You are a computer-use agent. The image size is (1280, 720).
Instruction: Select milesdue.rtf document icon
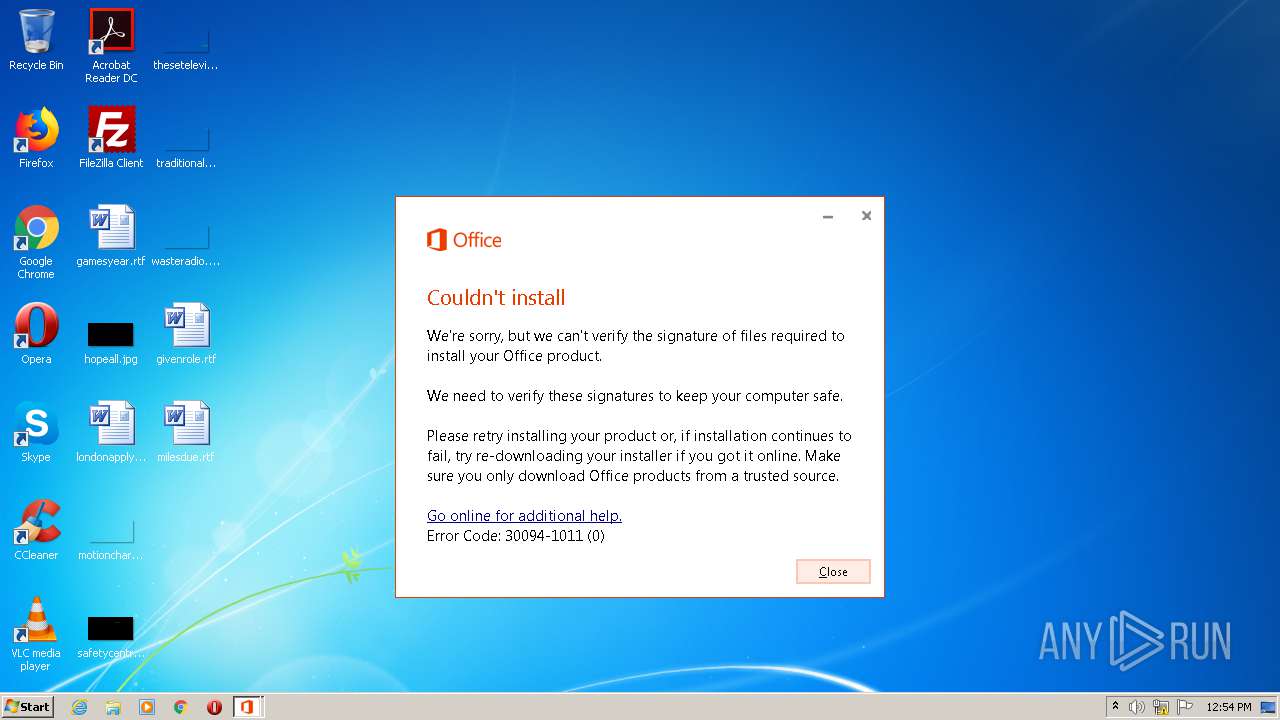pyautogui.click(x=186, y=432)
